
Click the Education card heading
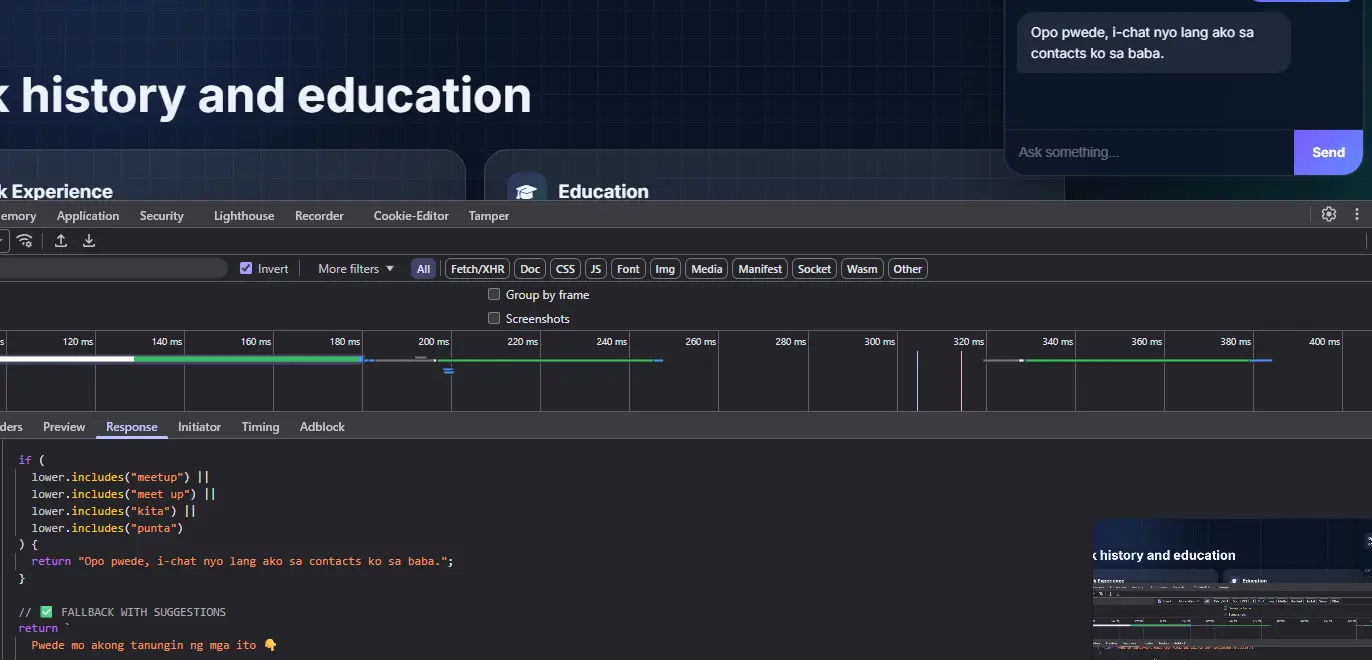pos(603,191)
